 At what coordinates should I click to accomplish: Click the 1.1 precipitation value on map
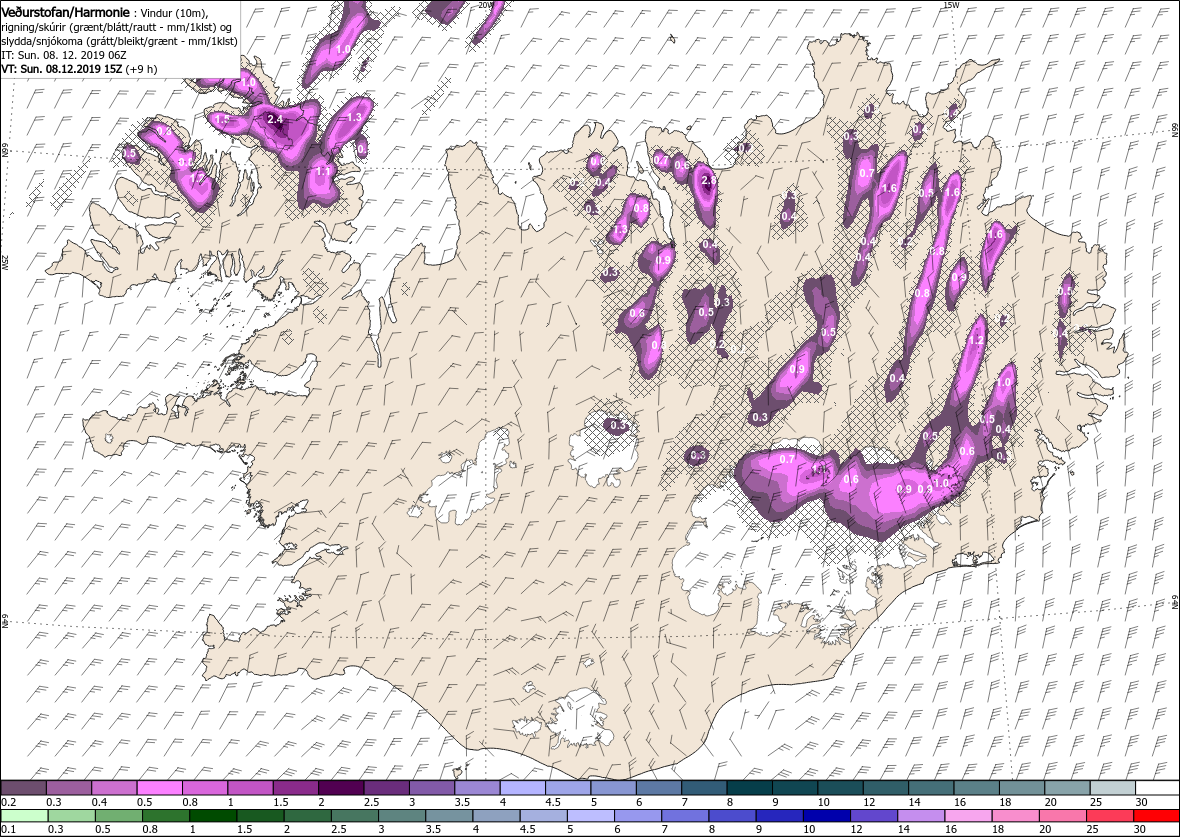pyautogui.click(x=324, y=171)
